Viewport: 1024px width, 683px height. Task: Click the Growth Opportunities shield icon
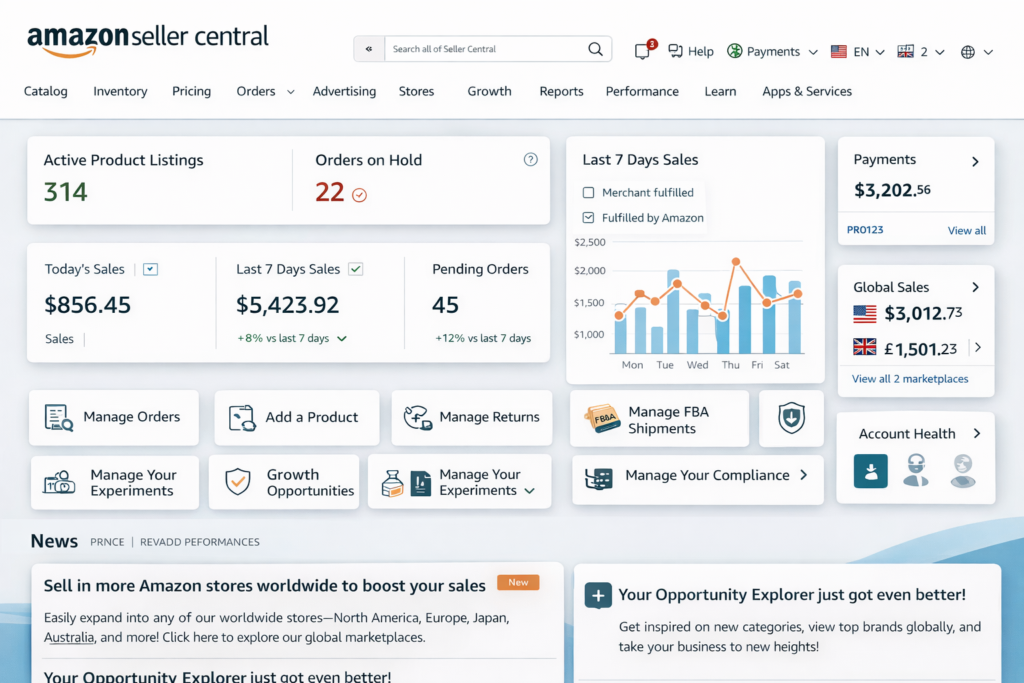click(x=238, y=482)
